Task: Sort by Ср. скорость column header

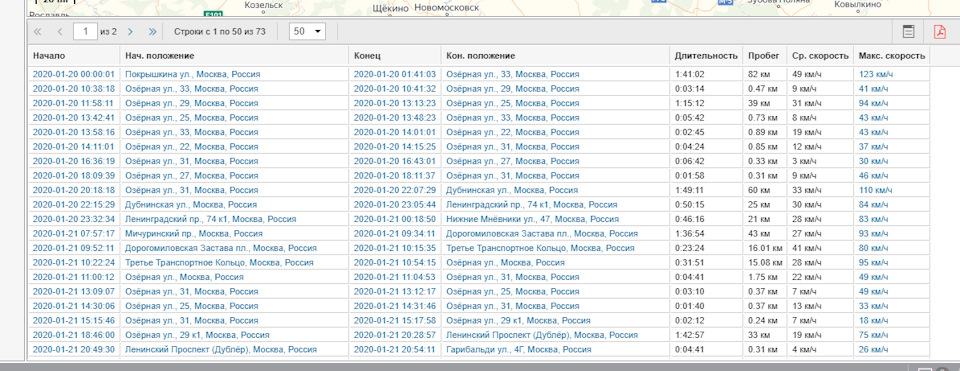Action: click(x=820, y=56)
